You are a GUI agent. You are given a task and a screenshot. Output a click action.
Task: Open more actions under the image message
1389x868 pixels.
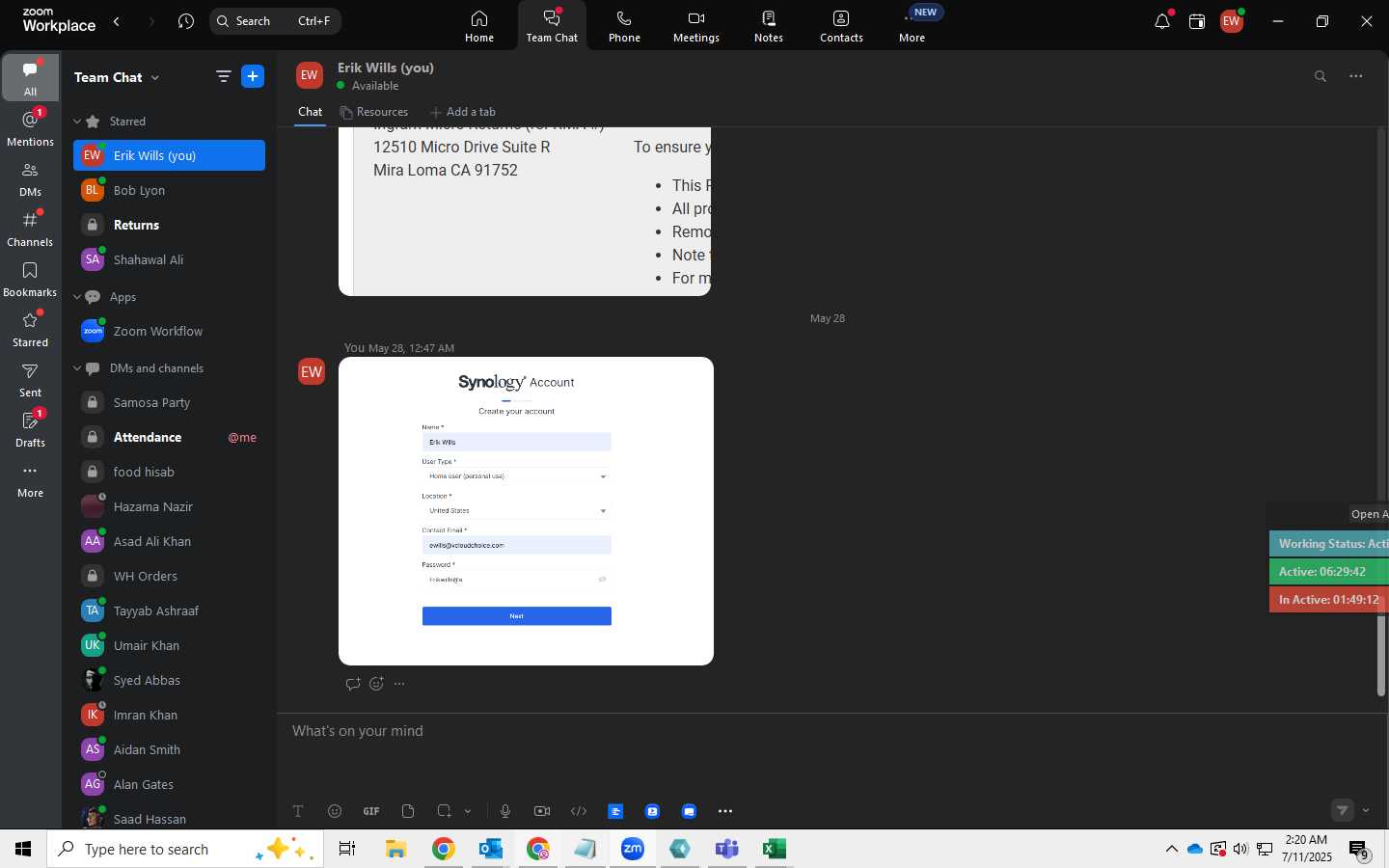click(399, 684)
